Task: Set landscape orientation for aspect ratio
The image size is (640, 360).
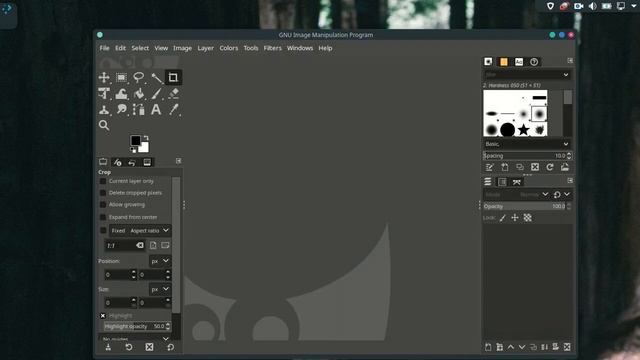Action: pyautogui.click(x=165, y=245)
